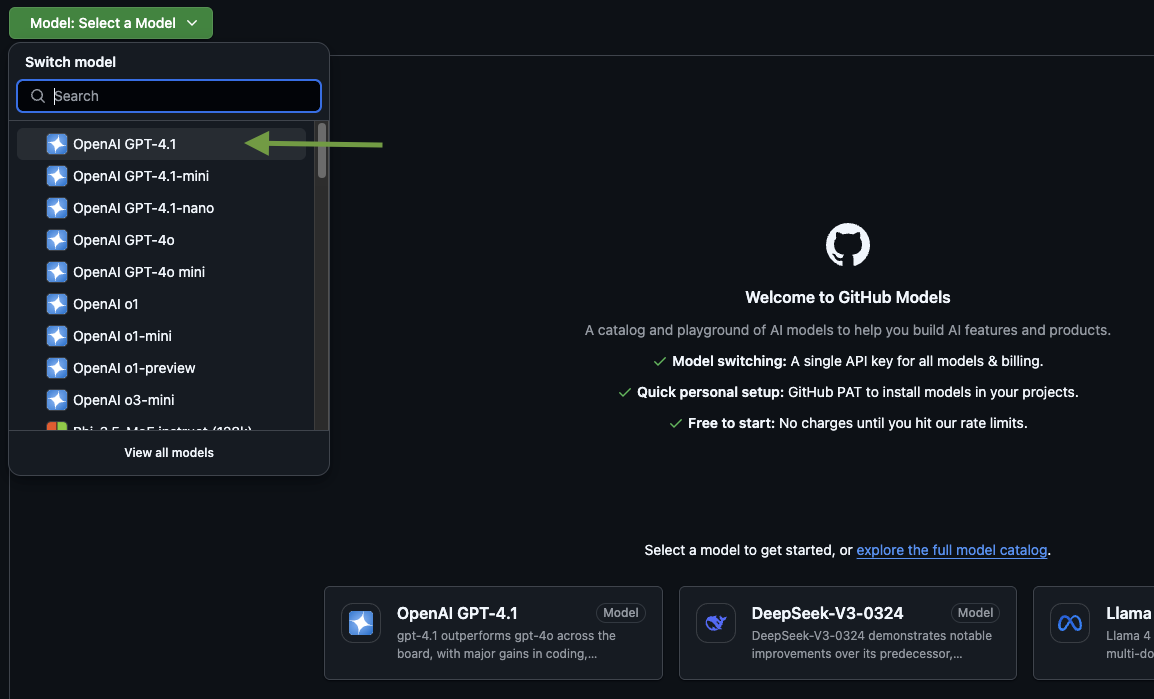The width and height of the screenshot is (1154, 699).
Task: Click the Meta logo on Llama card
Action: [1070, 623]
